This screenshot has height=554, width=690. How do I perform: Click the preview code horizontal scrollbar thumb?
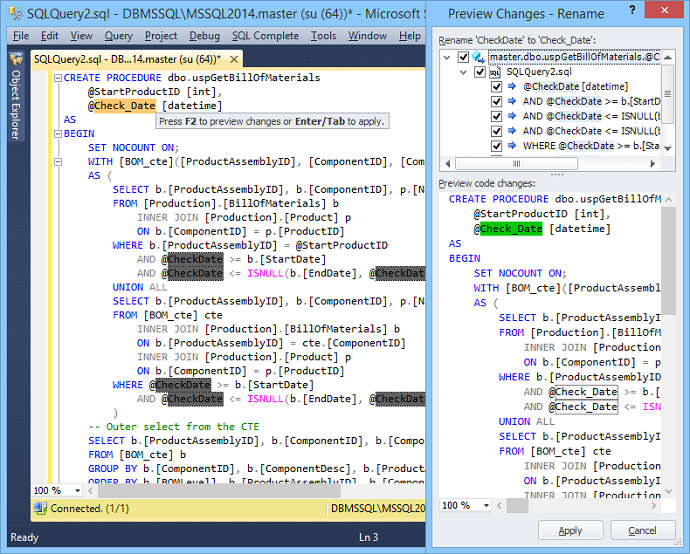[x=517, y=506]
